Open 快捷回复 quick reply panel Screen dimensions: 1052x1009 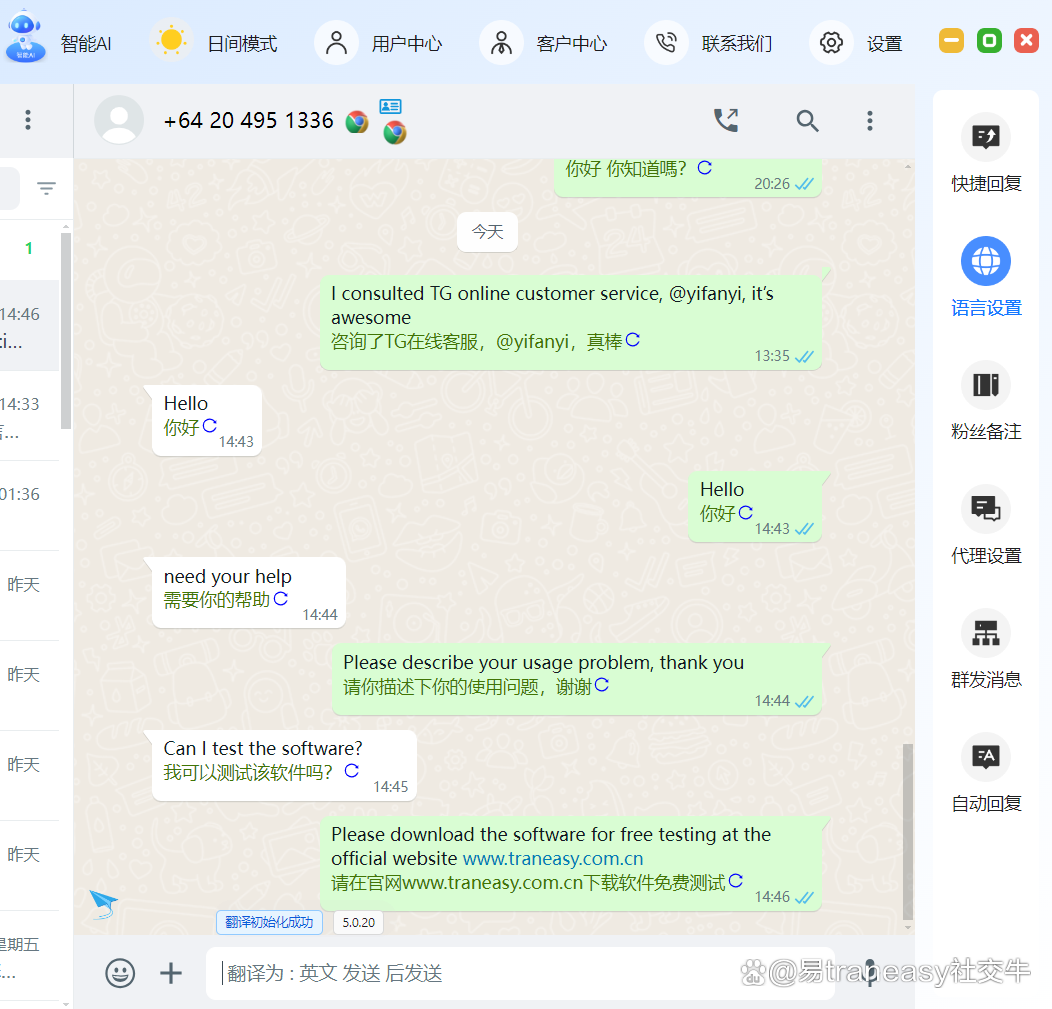(x=986, y=154)
